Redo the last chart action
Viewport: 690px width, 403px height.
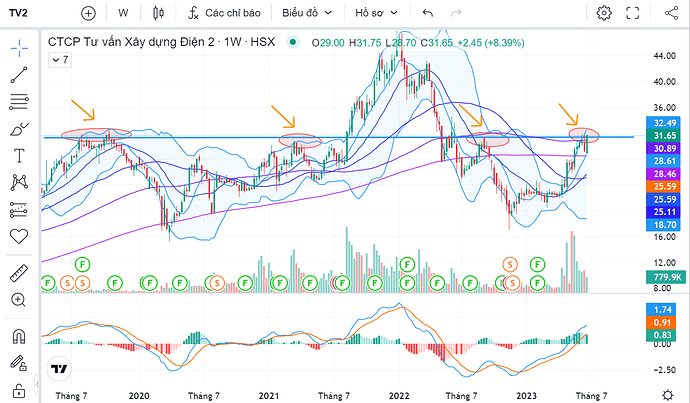(456, 13)
